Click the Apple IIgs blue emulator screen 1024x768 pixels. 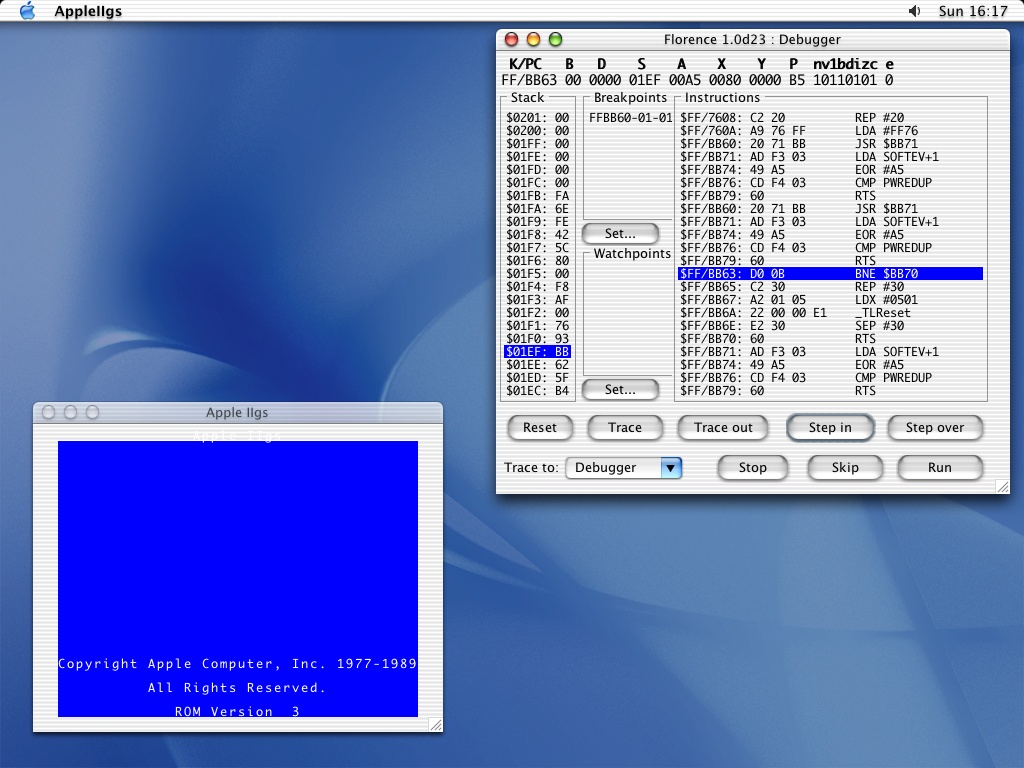pyautogui.click(x=238, y=579)
